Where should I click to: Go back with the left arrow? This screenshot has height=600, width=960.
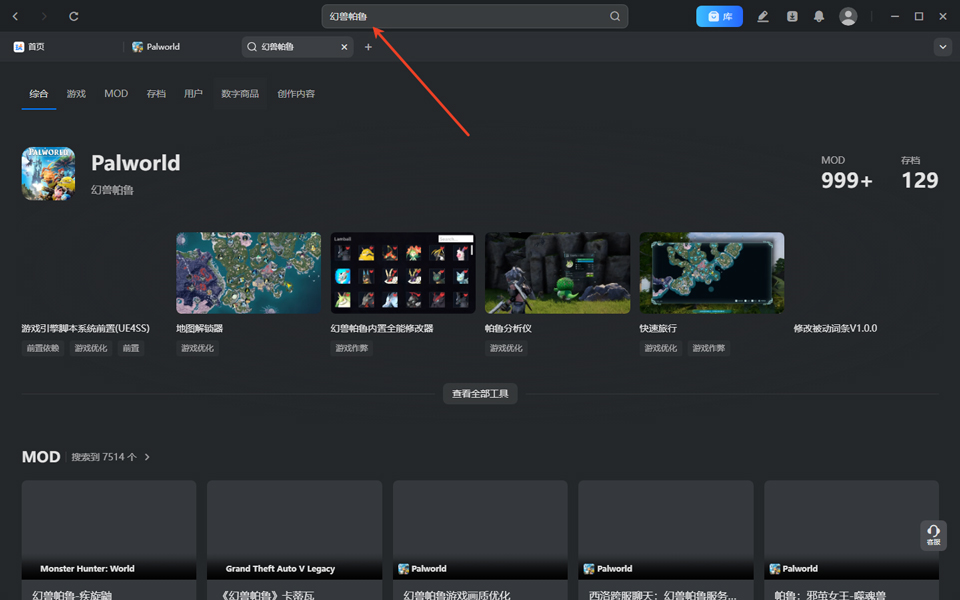point(15,17)
